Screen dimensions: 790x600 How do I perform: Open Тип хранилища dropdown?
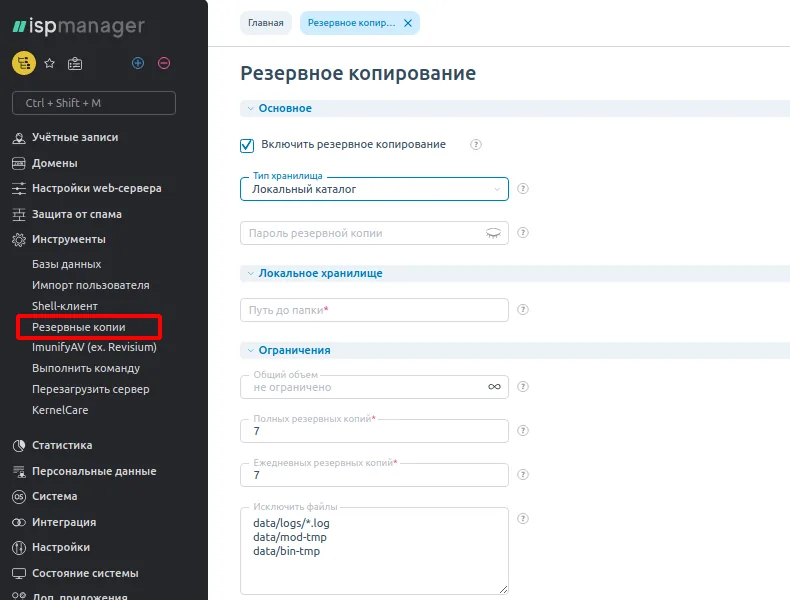pos(374,189)
